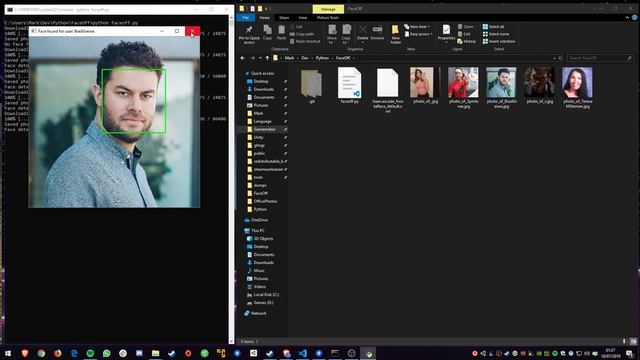Select Gamemaker folder in navigation pane
This screenshot has height=360, width=640.
pyautogui.click(x=264, y=129)
